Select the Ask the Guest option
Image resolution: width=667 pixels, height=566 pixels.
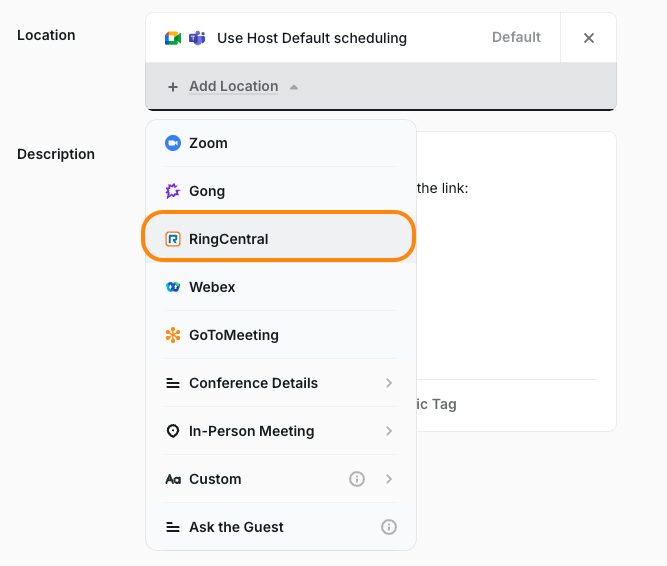click(281, 527)
